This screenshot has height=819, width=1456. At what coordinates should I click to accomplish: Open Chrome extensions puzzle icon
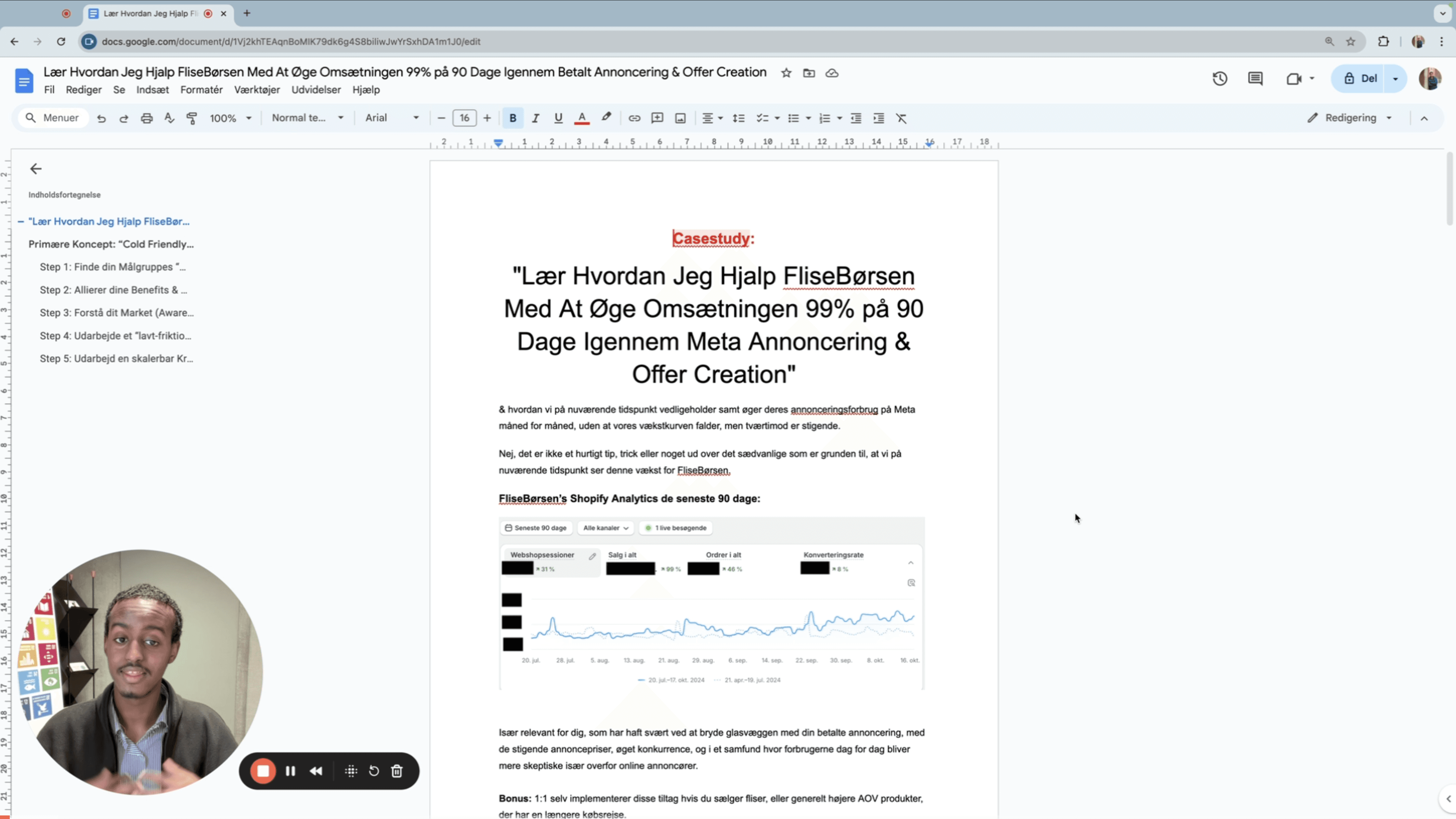pyautogui.click(x=1383, y=42)
